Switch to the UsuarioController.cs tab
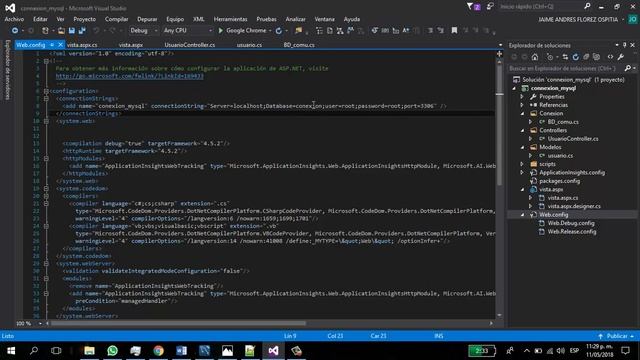640x360 pixels. tap(189, 45)
